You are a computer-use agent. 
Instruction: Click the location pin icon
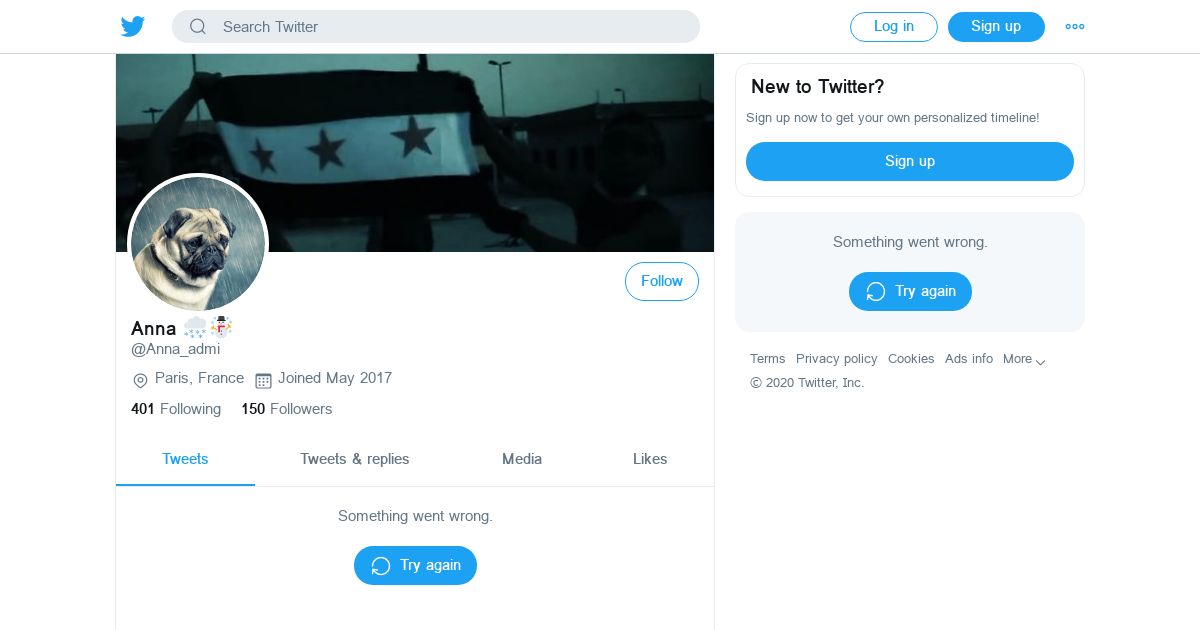pyautogui.click(x=140, y=380)
